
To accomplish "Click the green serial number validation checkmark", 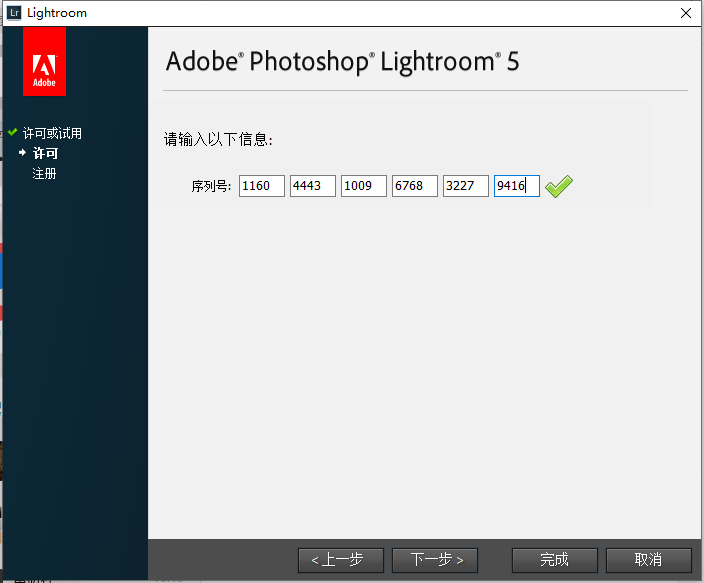I will 559,186.
